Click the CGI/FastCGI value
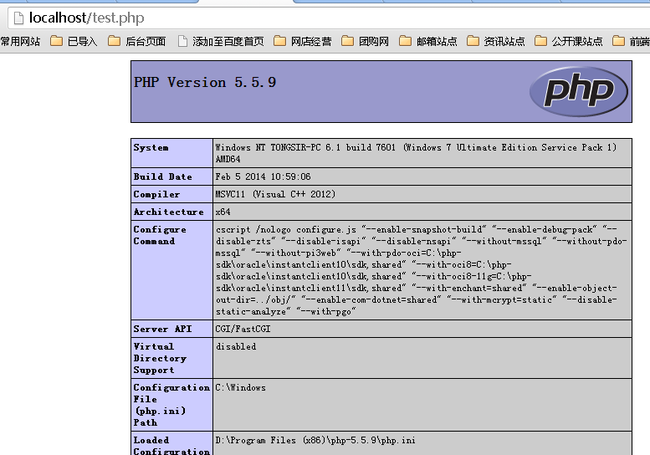Viewport: 650px width, 455px height. click(243, 329)
